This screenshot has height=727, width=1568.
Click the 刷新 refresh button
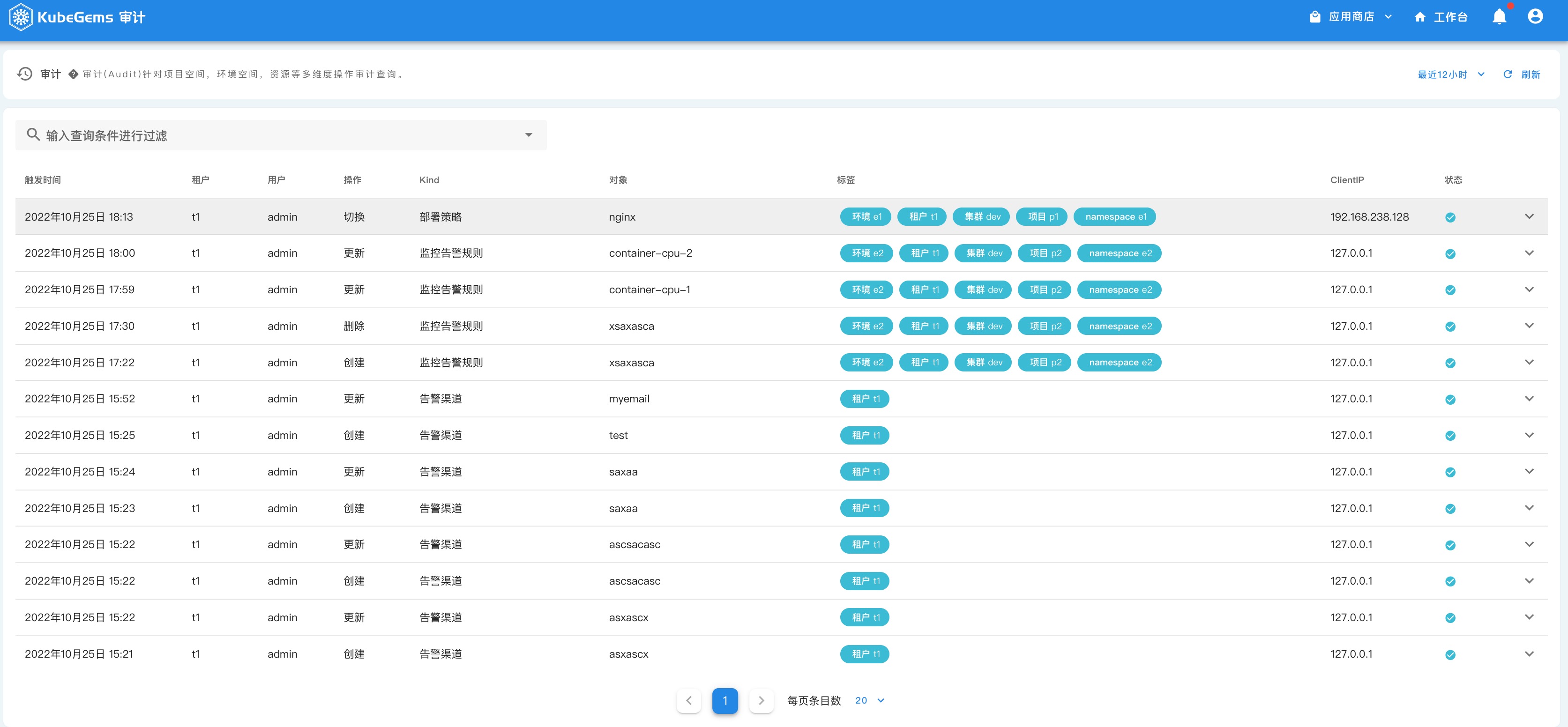(x=1522, y=74)
